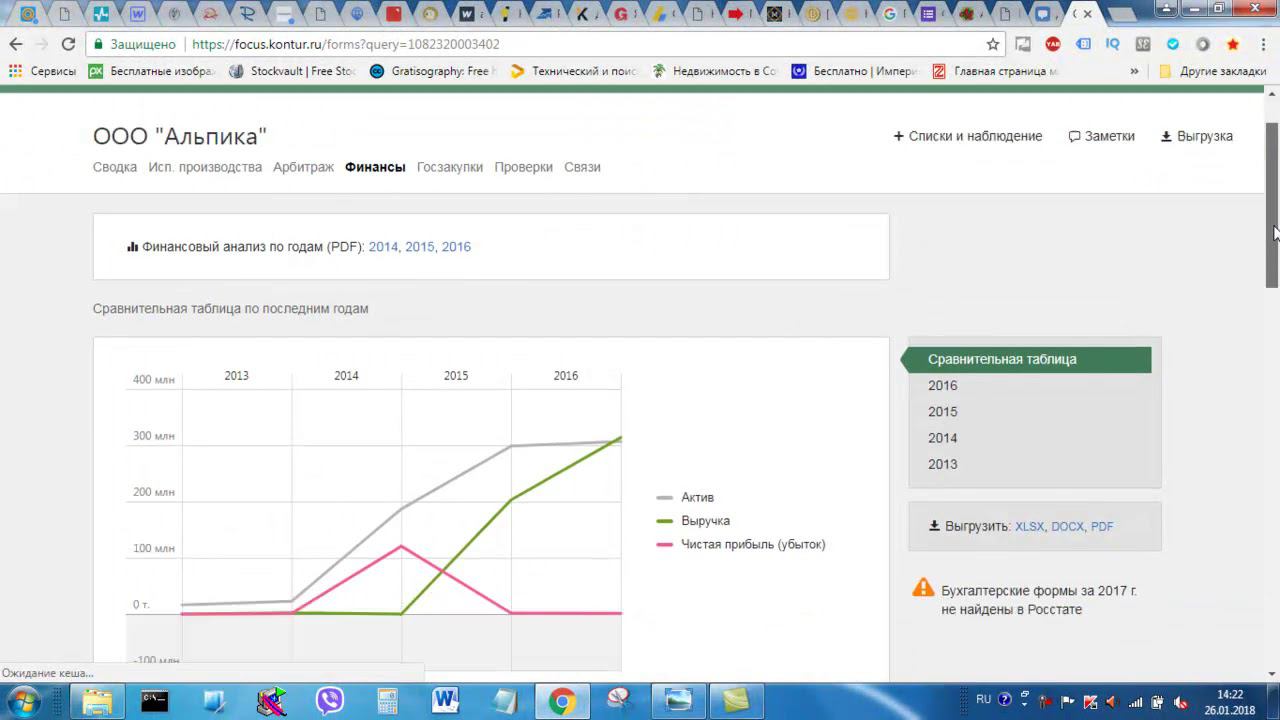Open the Исп. производства section
This screenshot has width=1280, height=720.
pyautogui.click(x=205, y=167)
